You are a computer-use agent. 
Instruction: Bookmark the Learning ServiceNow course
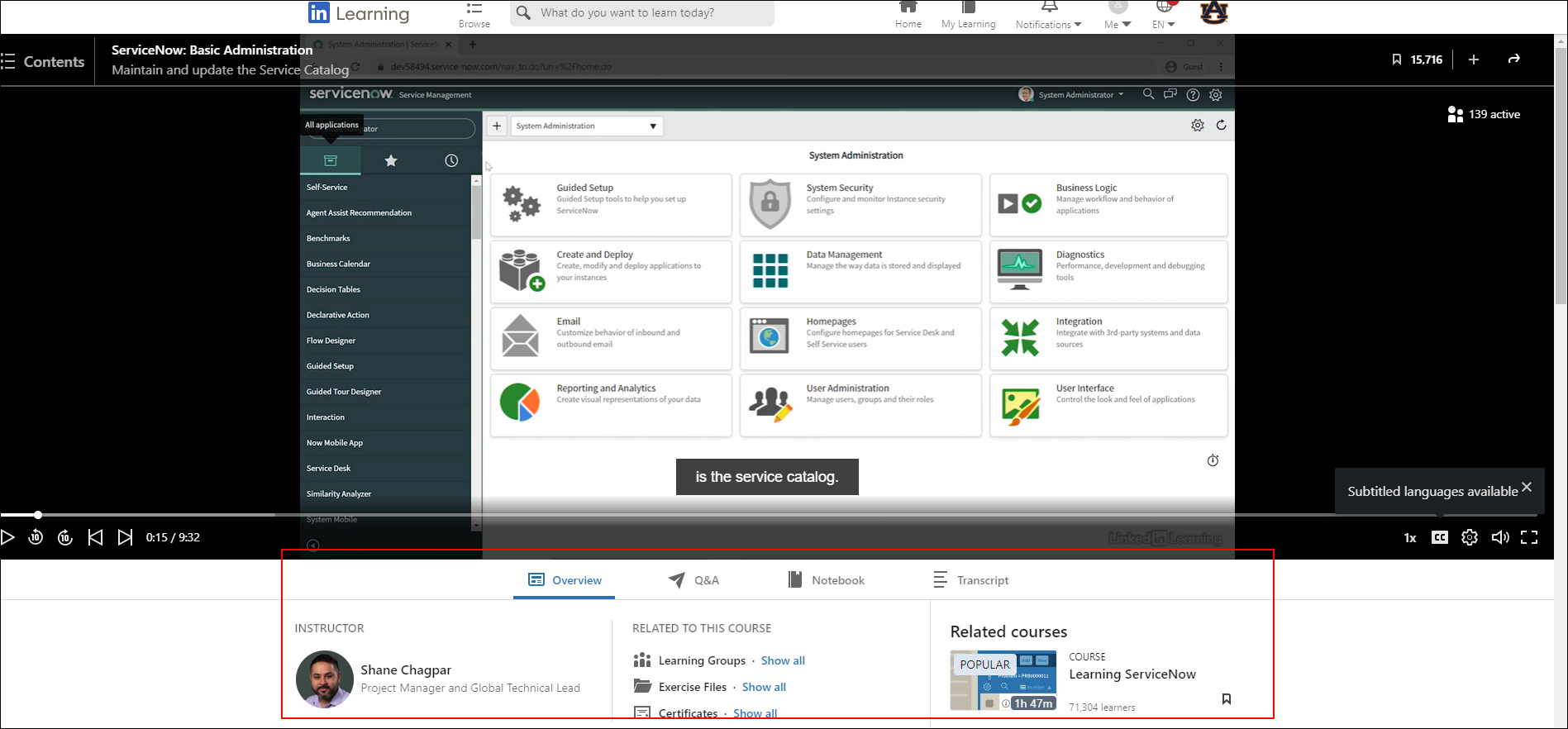(1227, 699)
